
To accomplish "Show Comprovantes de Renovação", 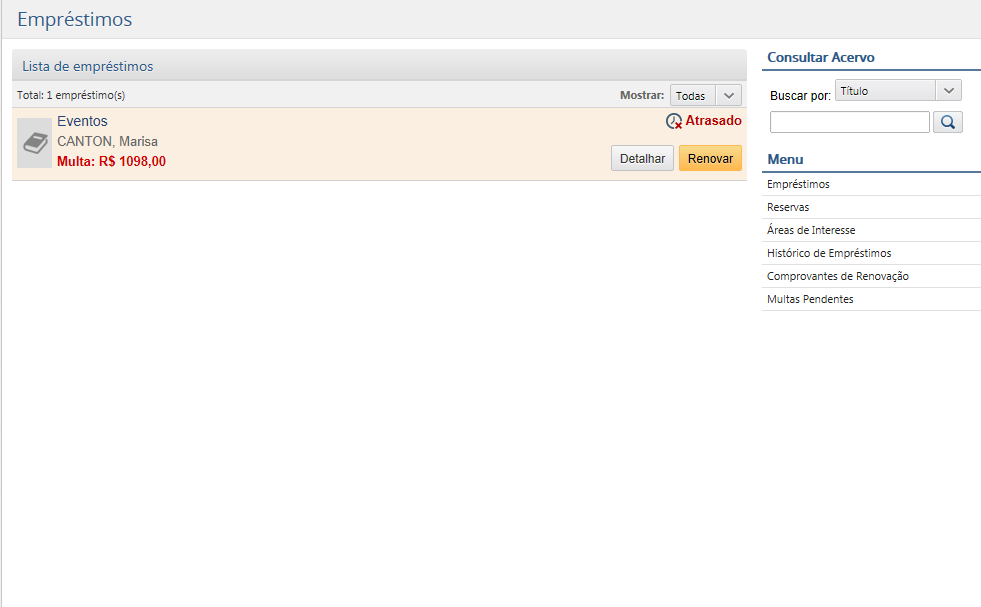I will pos(837,276).
